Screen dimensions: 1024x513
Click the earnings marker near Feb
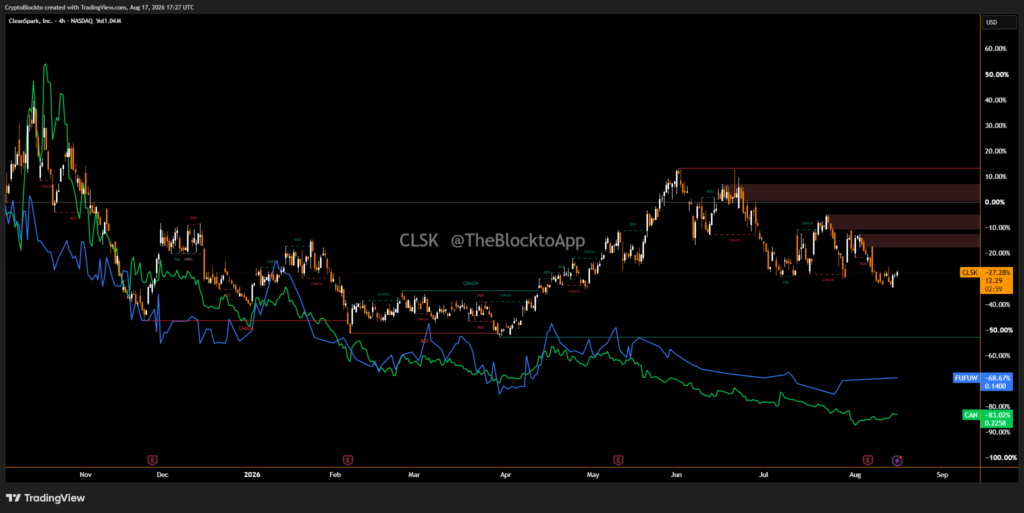coord(347,460)
